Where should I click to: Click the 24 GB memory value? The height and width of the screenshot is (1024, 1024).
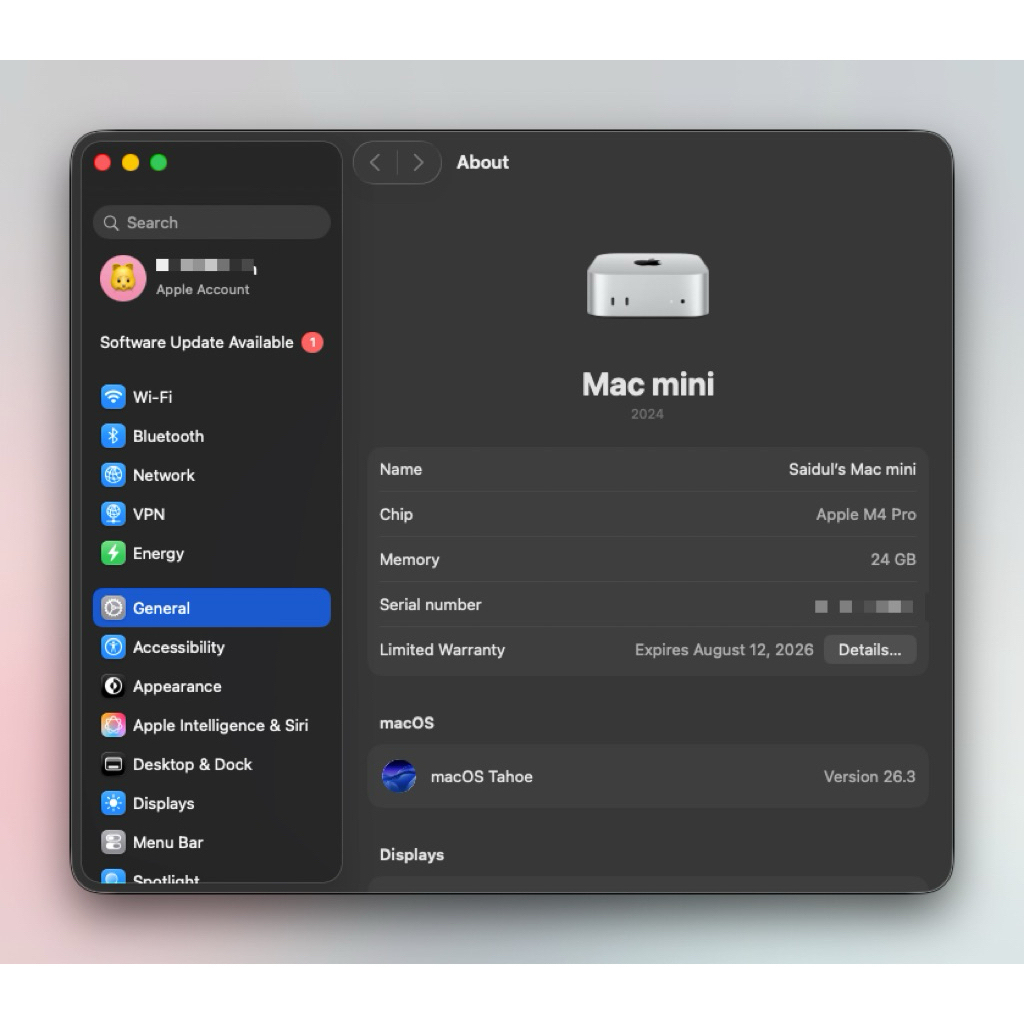893,560
